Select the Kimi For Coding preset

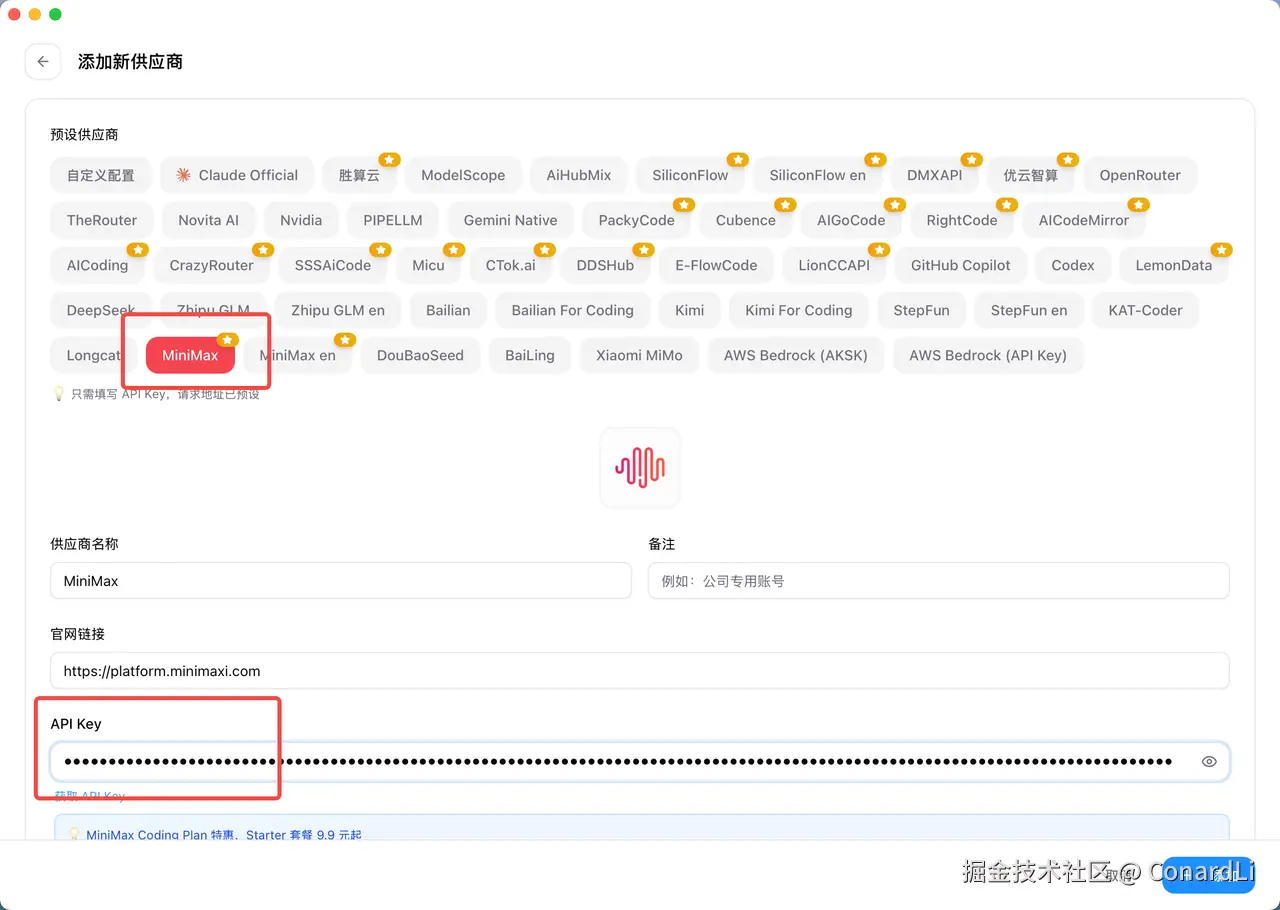(799, 310)
